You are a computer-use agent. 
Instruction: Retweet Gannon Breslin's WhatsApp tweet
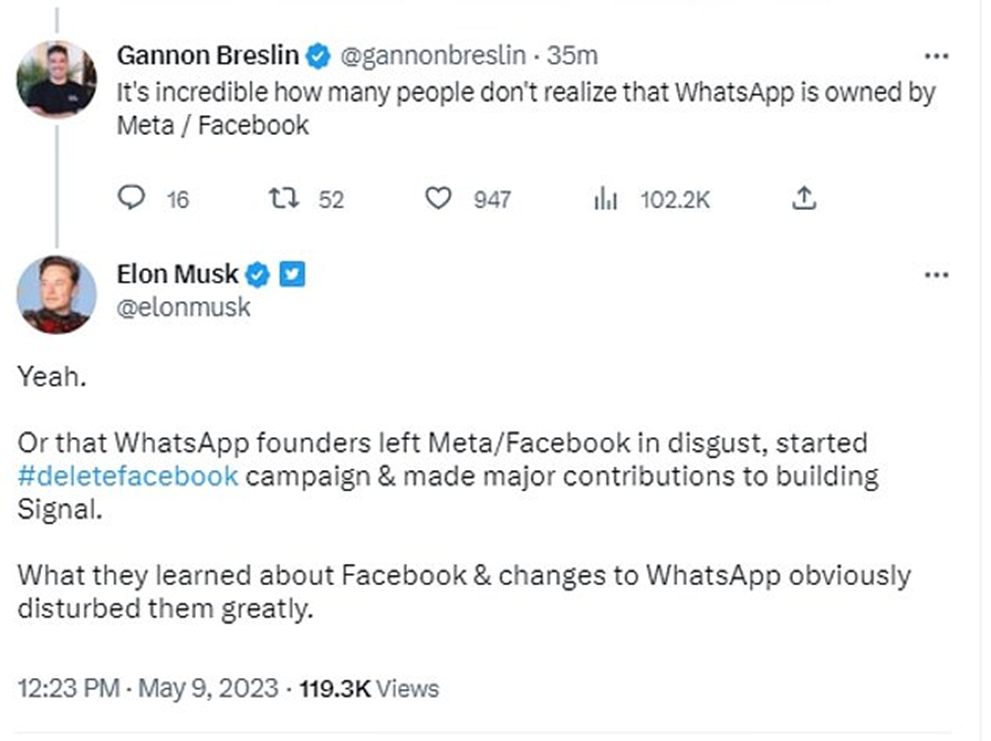pos(284,199)
